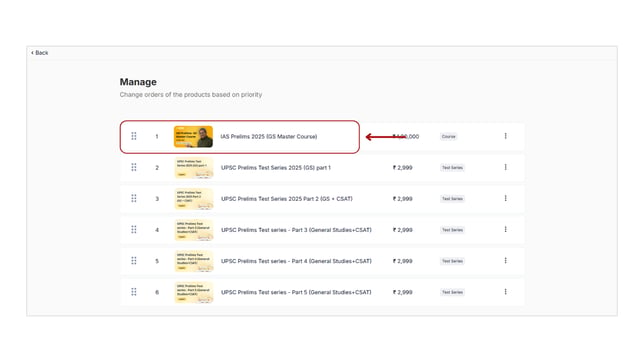Open more options for IAS Prelims 2025 course
The height and width of the screenshot is (362, 644).
tap(506, 136)
